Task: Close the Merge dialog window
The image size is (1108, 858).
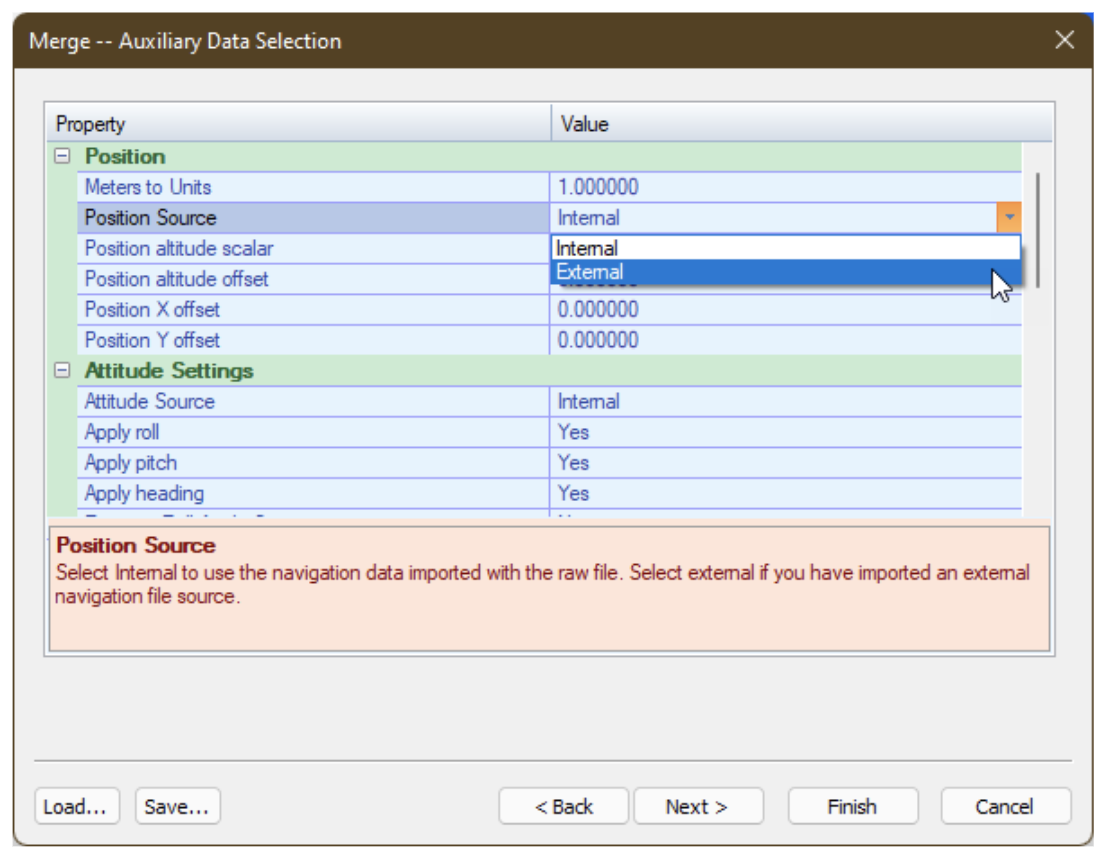Action: [1064, 40]
